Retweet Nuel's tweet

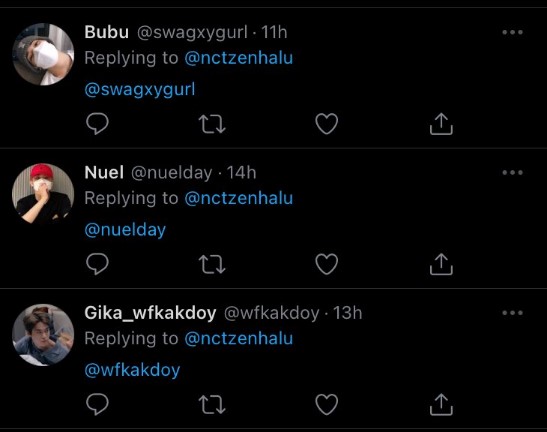[212, 265]
